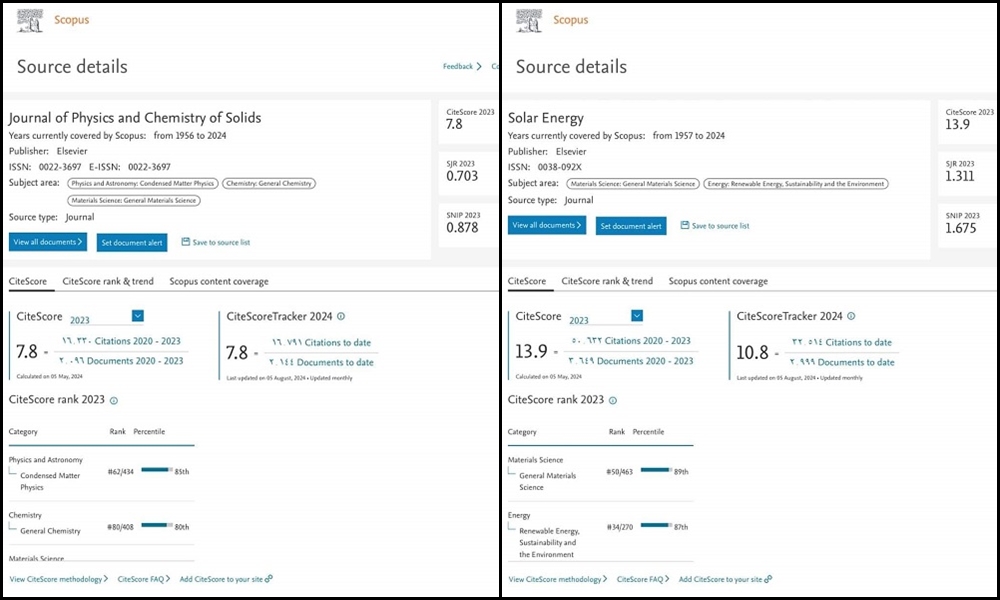Click info icon next to right CiteScoreTracker 2024
Image resolution: width=1000 pixels, height=600 pixels.
pyautogui.click(x=851, y=316)
